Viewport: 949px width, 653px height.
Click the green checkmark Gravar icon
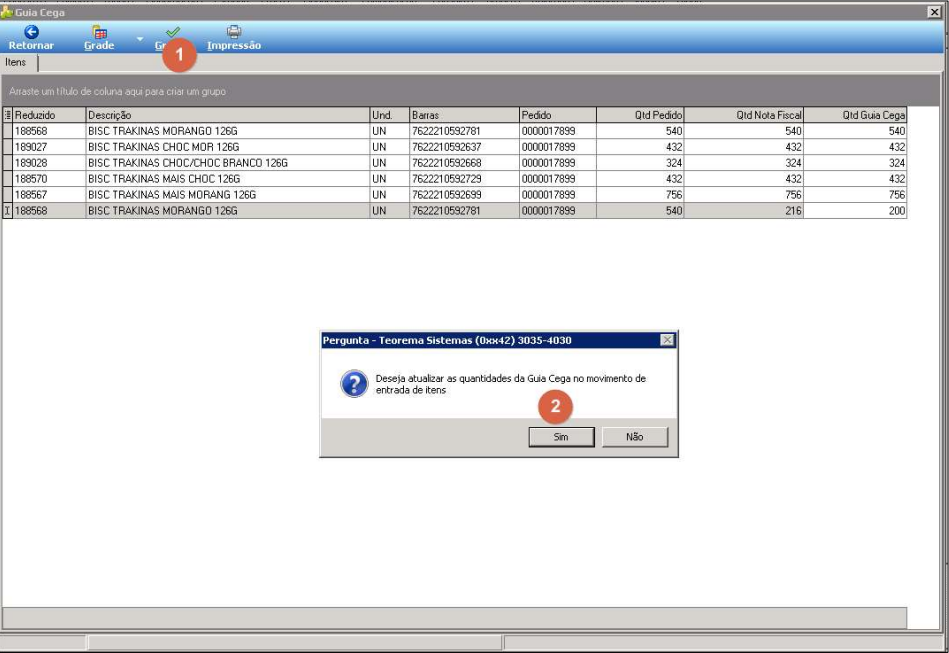pyautogui.click(x=172, y=31)
